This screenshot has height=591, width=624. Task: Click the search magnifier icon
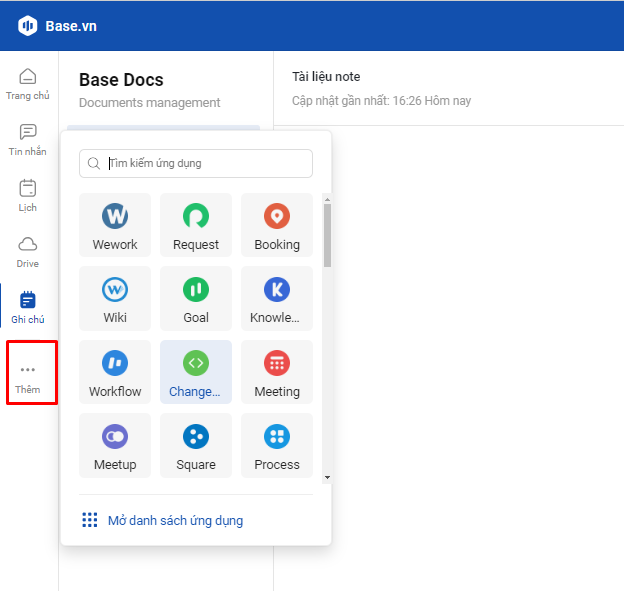point(94,163)
